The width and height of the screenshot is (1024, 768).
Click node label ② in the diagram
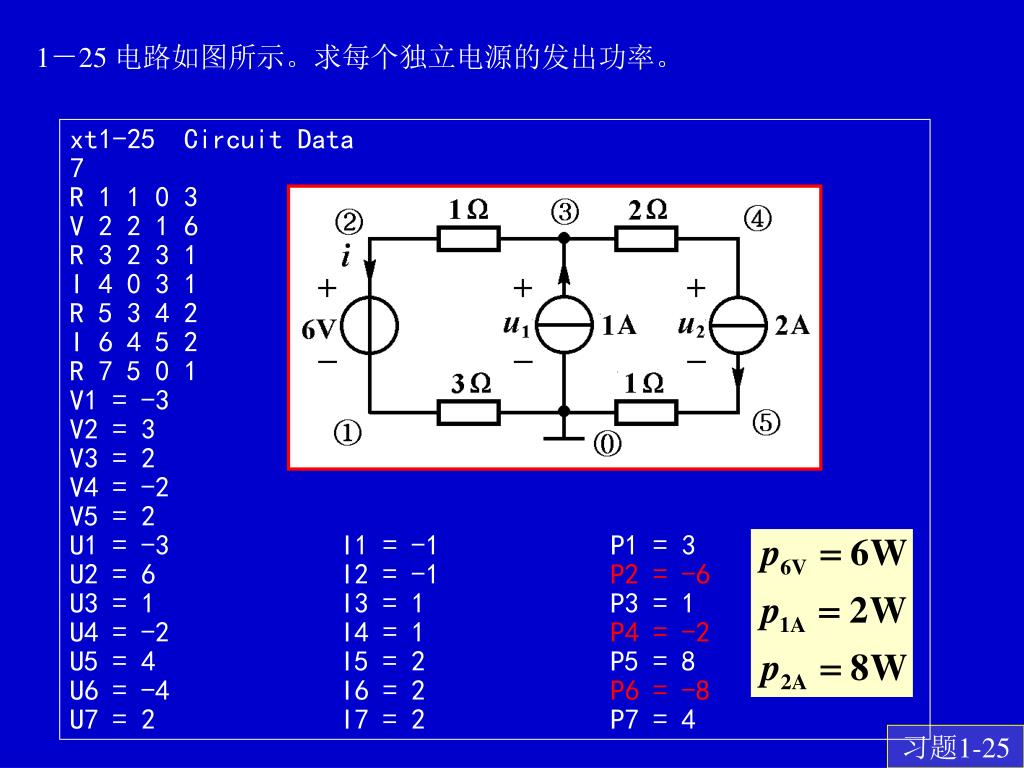[349, 222]
